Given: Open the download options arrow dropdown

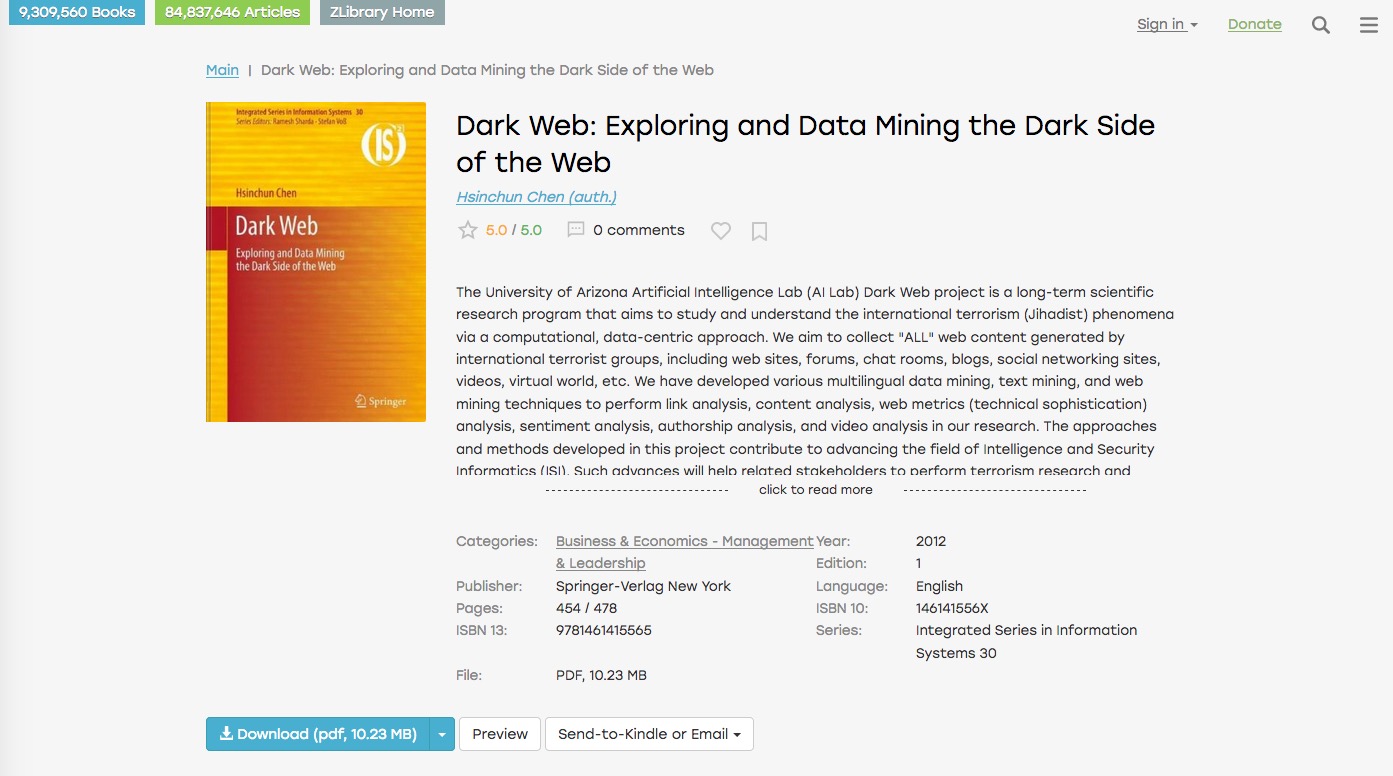Looking at the screenshot, I should (442, 734).
